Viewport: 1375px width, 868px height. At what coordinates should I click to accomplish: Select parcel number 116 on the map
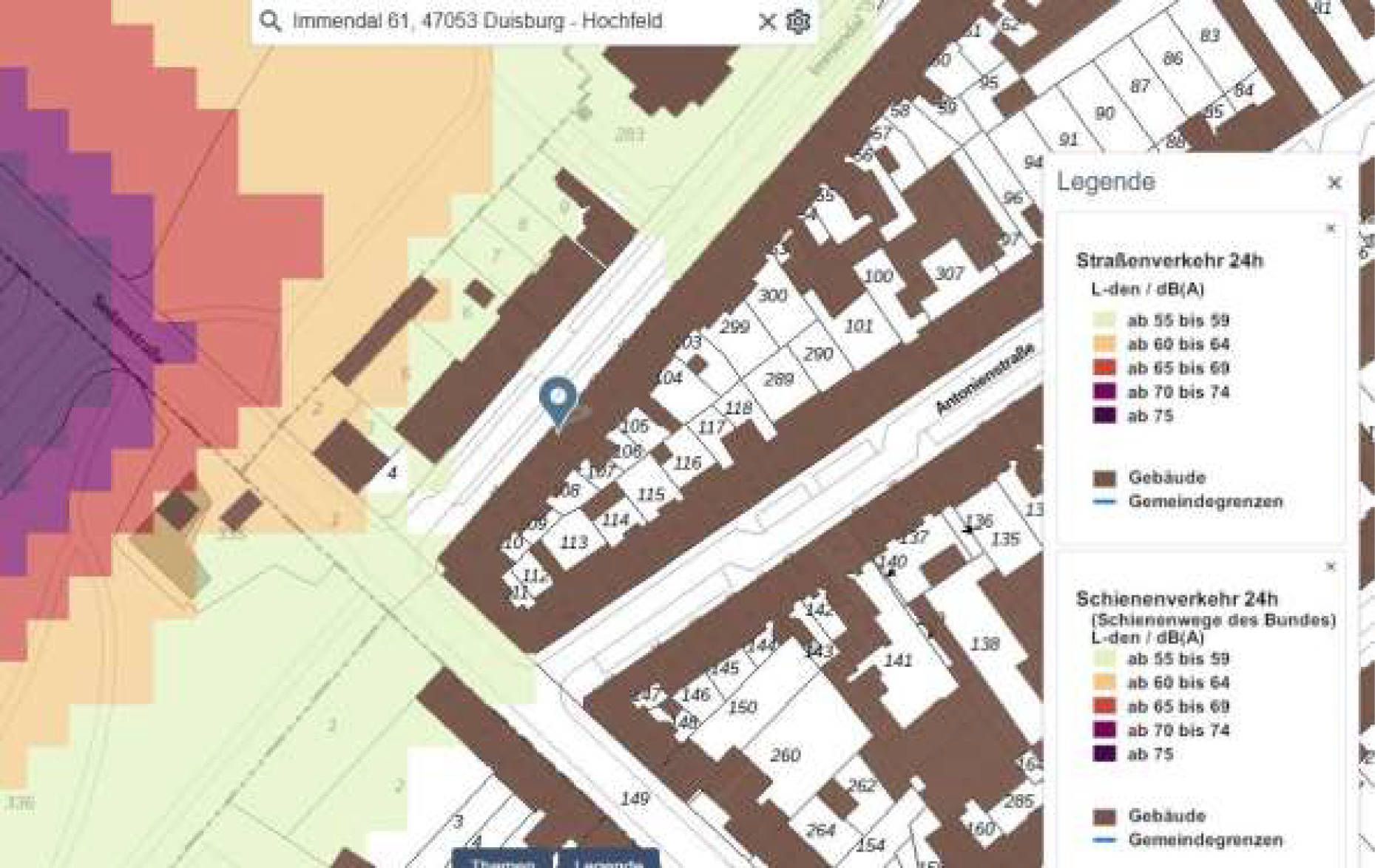(687, 464)
